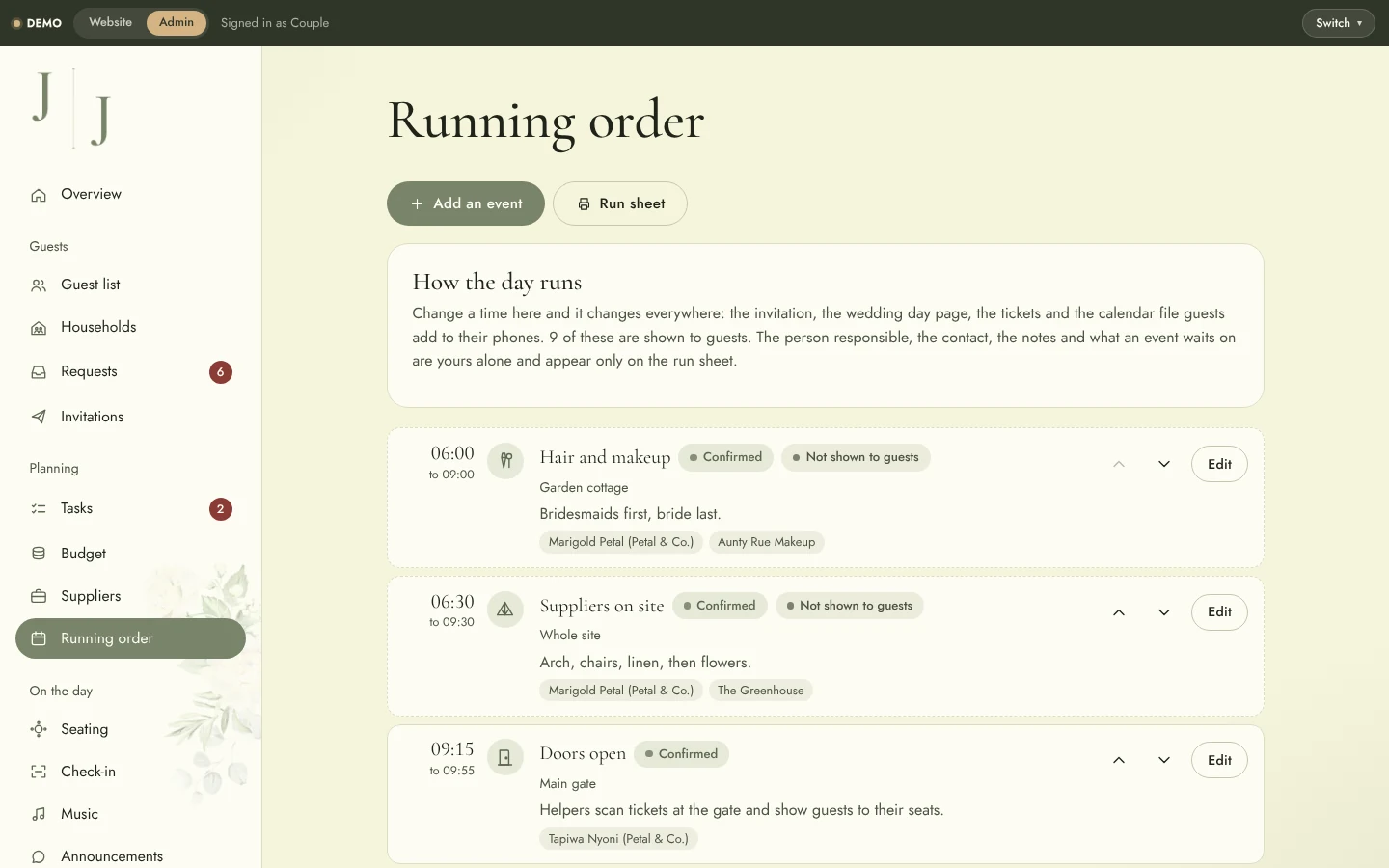Viewport: 1389px width, 868px height.
Task: Click the Suppliers briefcase icon
Action: [39, 596]
